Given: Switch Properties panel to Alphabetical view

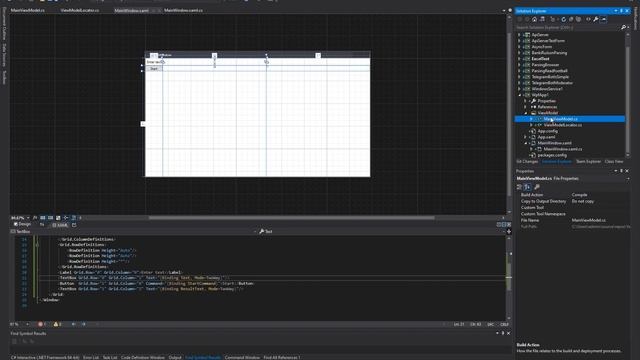Looking at the screenshot, I should pos(527,187).
